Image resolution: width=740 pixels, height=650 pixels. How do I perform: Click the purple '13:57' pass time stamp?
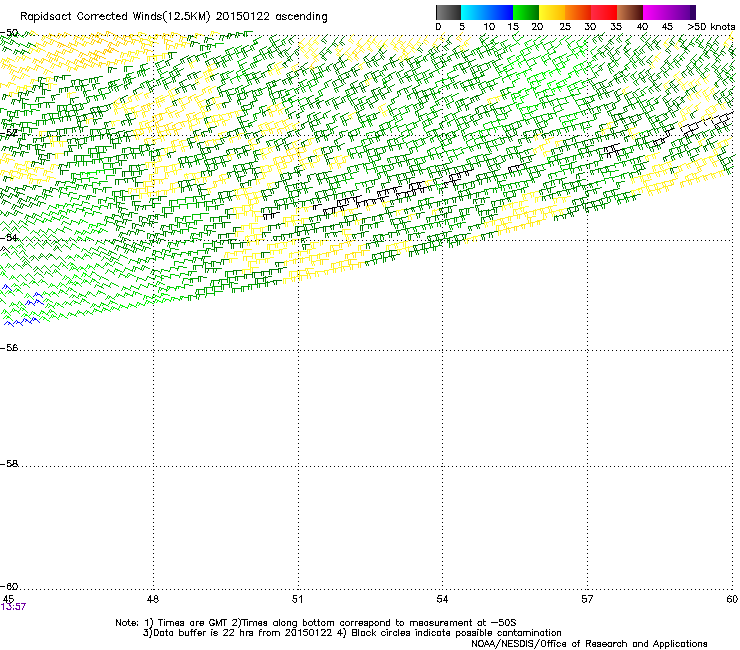tap(13, 607)
